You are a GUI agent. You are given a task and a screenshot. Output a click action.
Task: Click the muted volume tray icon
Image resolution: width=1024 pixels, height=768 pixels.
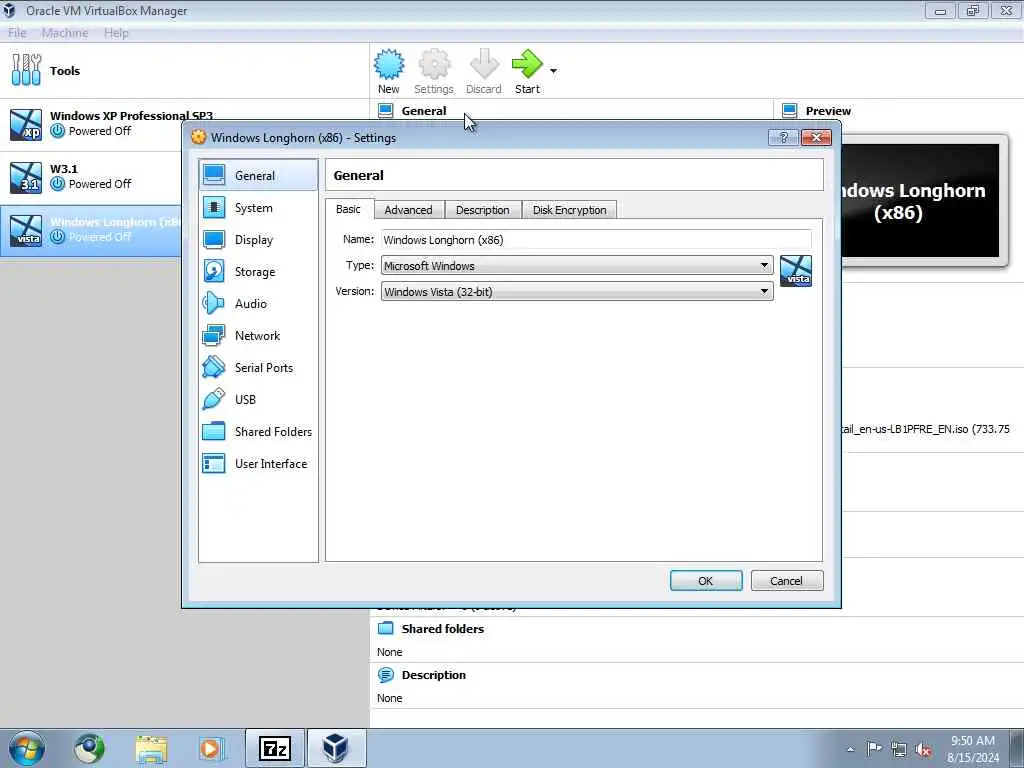coord(923,749)
